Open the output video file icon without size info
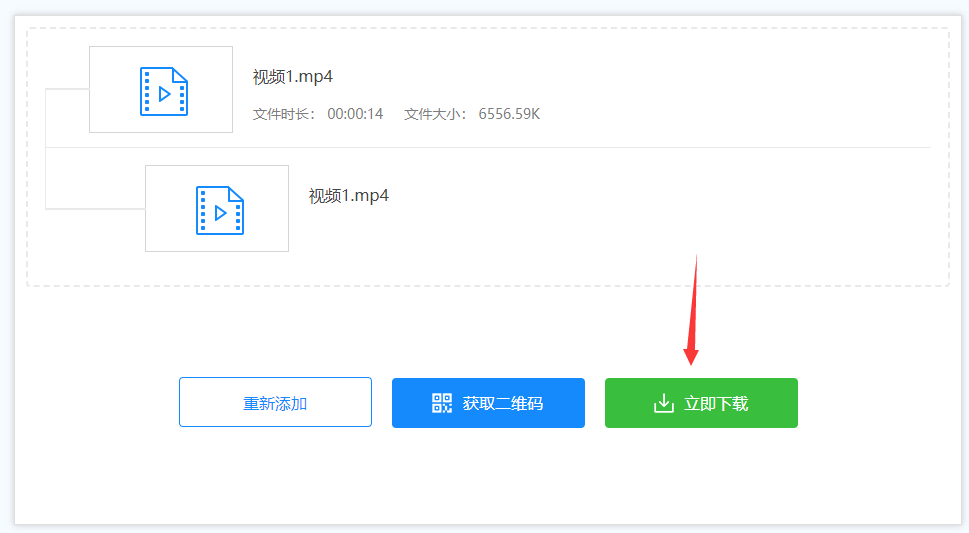The height and width of the screenshot is (533, 969). point(220,210)
